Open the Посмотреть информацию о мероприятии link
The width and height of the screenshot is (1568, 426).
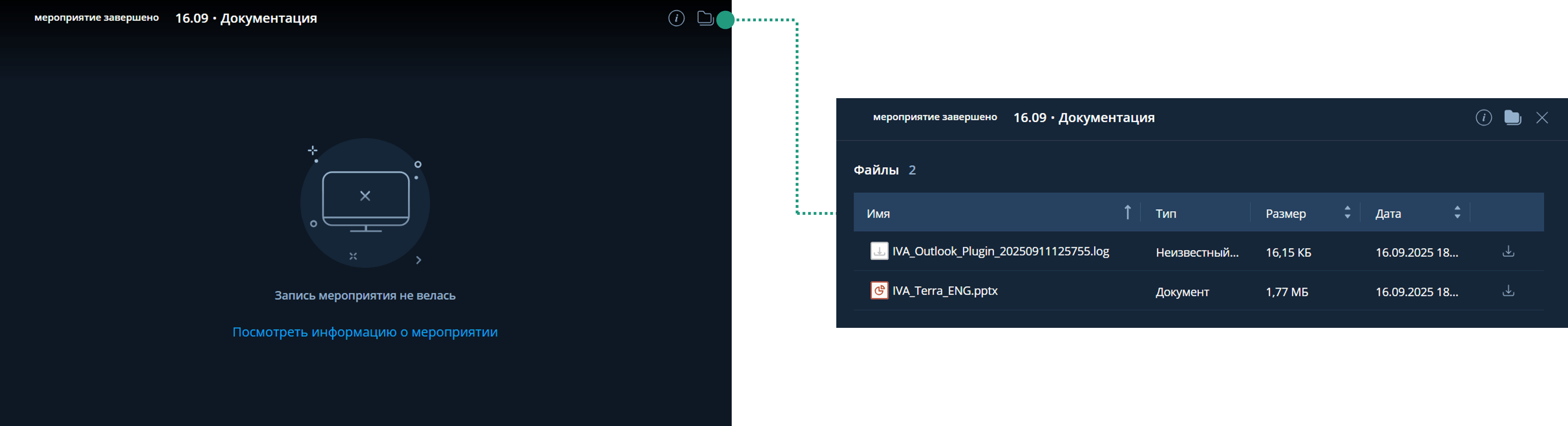(364, 332)
